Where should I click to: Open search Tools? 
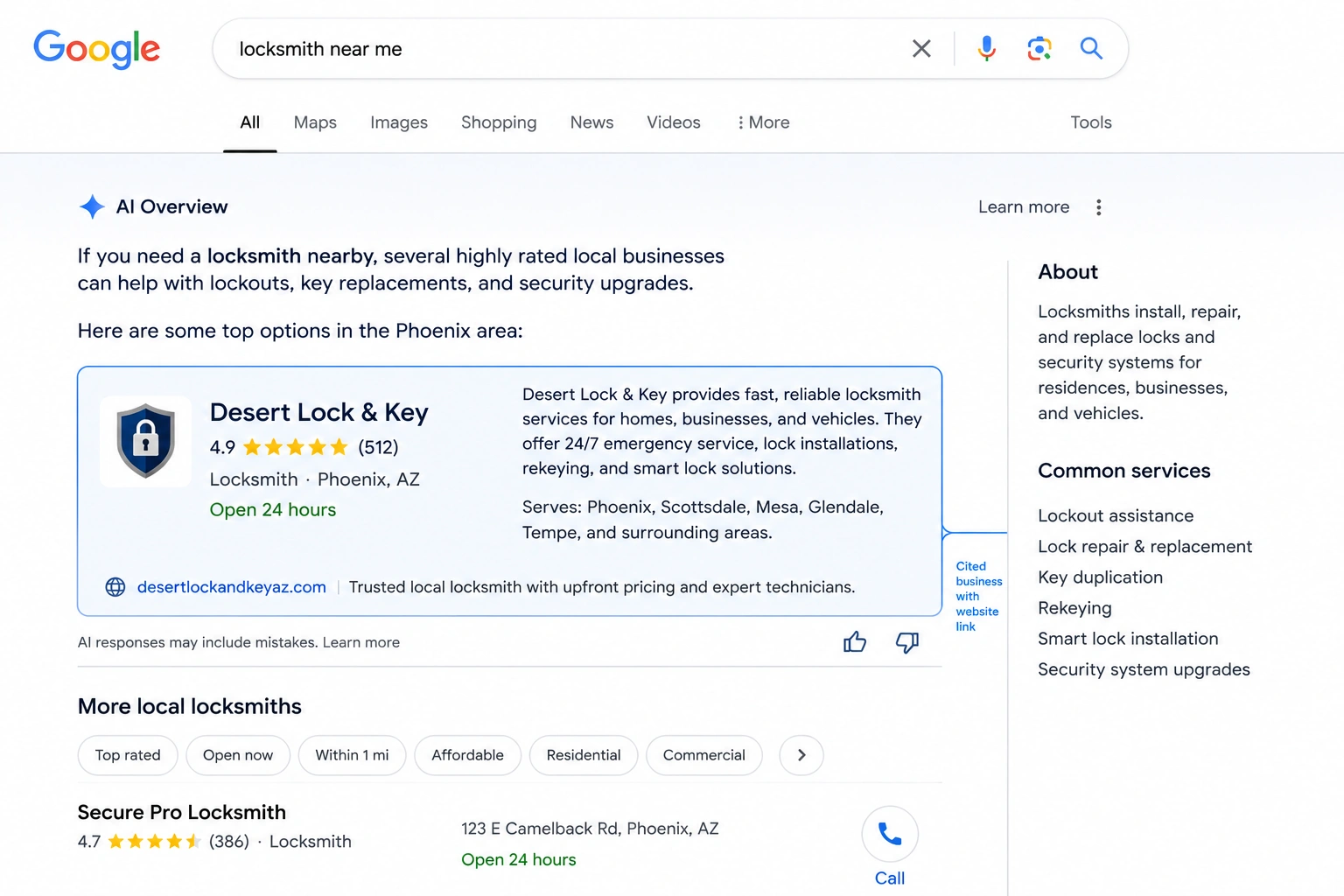pos(1091,122)
